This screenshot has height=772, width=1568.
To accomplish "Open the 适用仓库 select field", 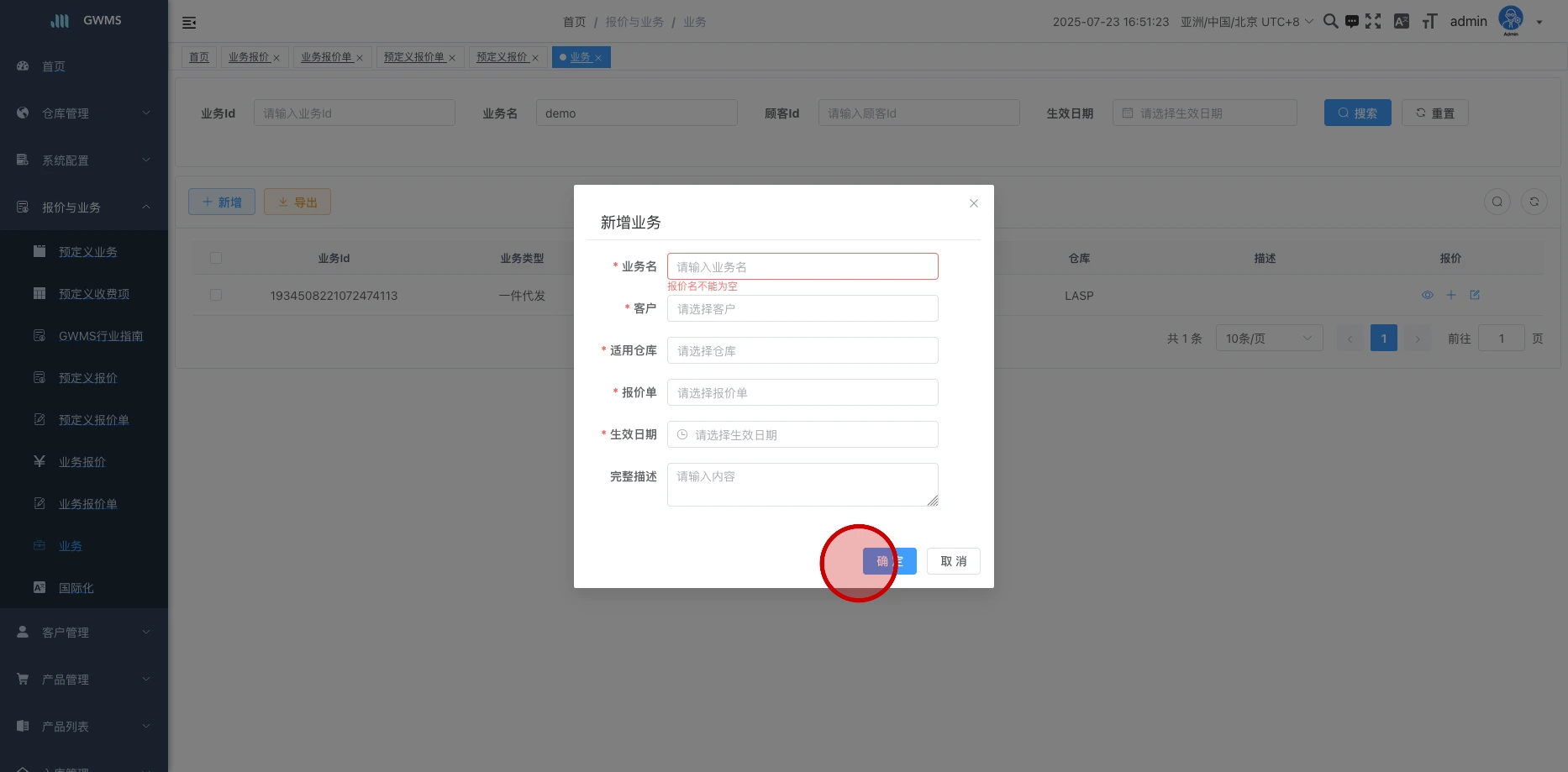I will pyautogui.click(x=802, y=350).
